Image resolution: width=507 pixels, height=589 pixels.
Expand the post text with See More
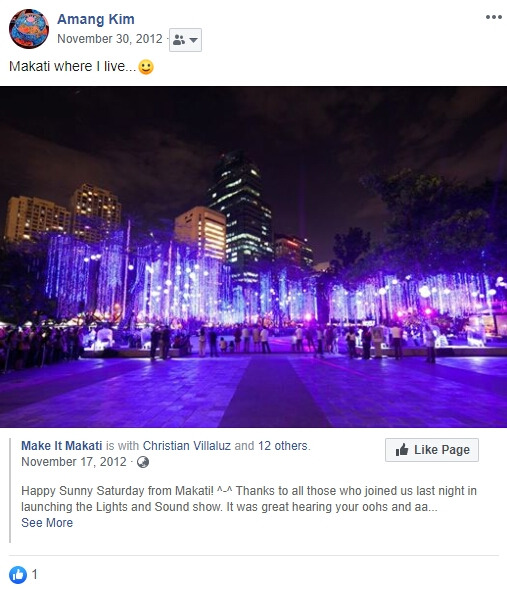[47, 523]
